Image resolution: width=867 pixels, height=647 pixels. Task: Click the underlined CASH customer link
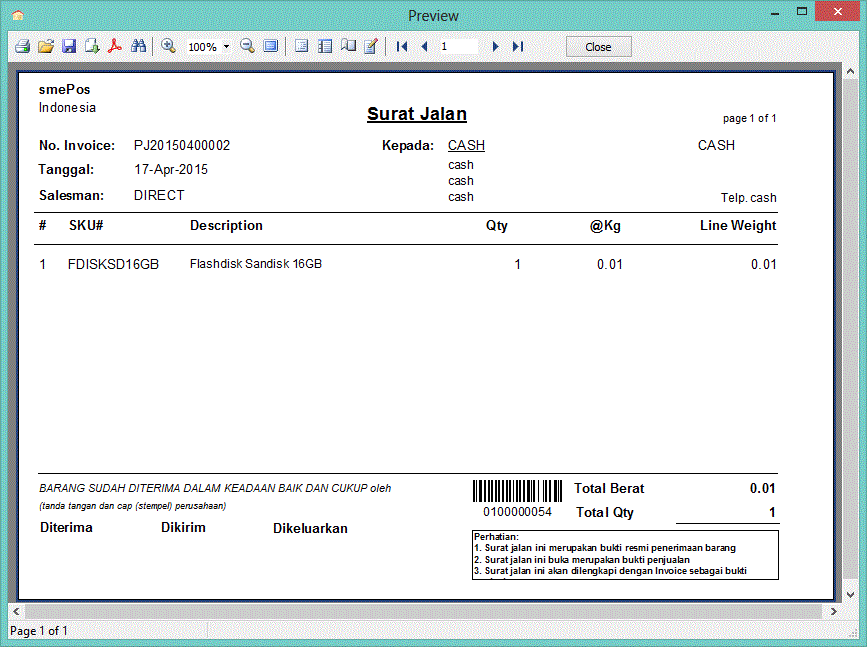(x=466, y=145)
